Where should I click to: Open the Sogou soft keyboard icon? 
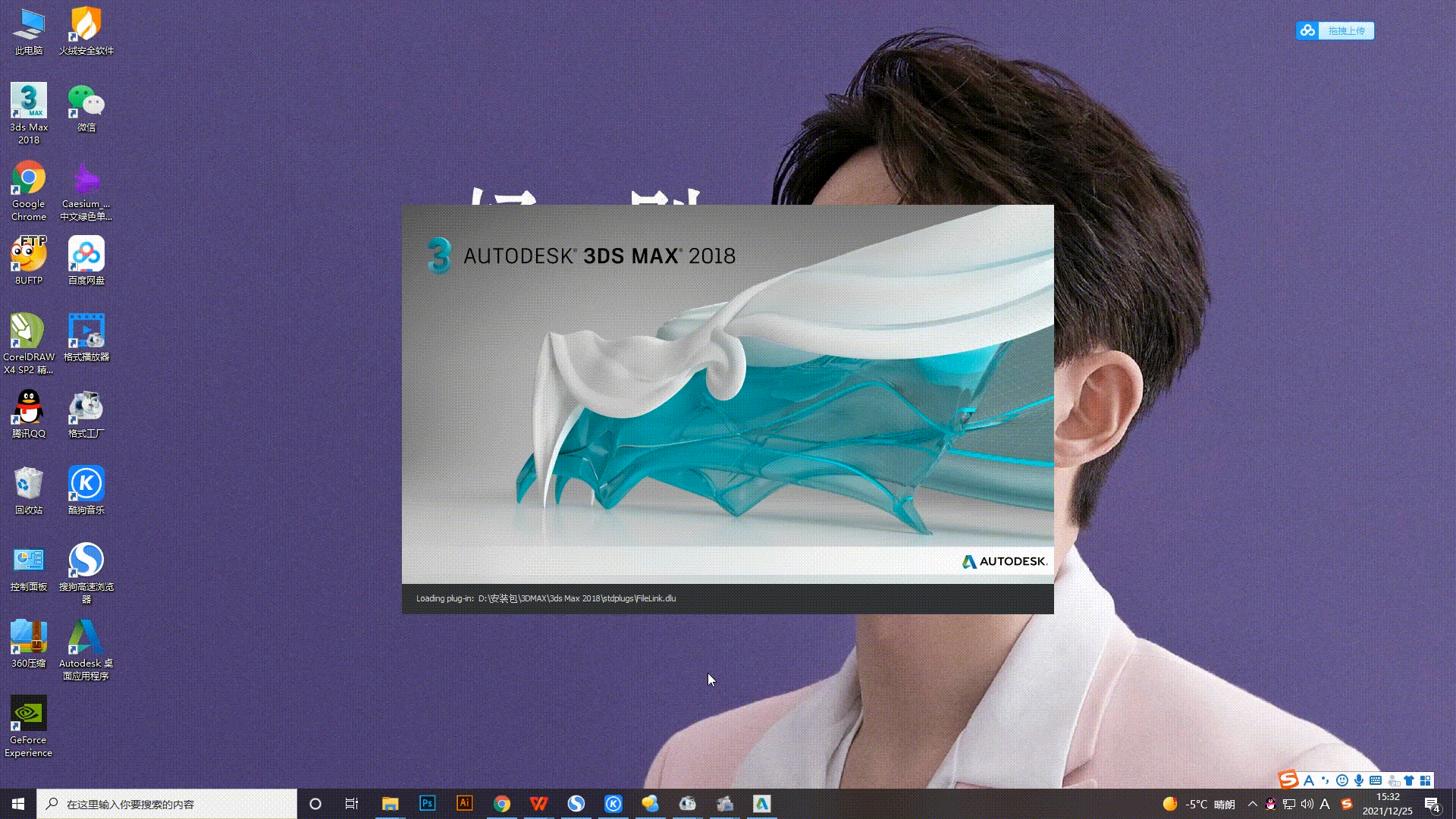1376,780
